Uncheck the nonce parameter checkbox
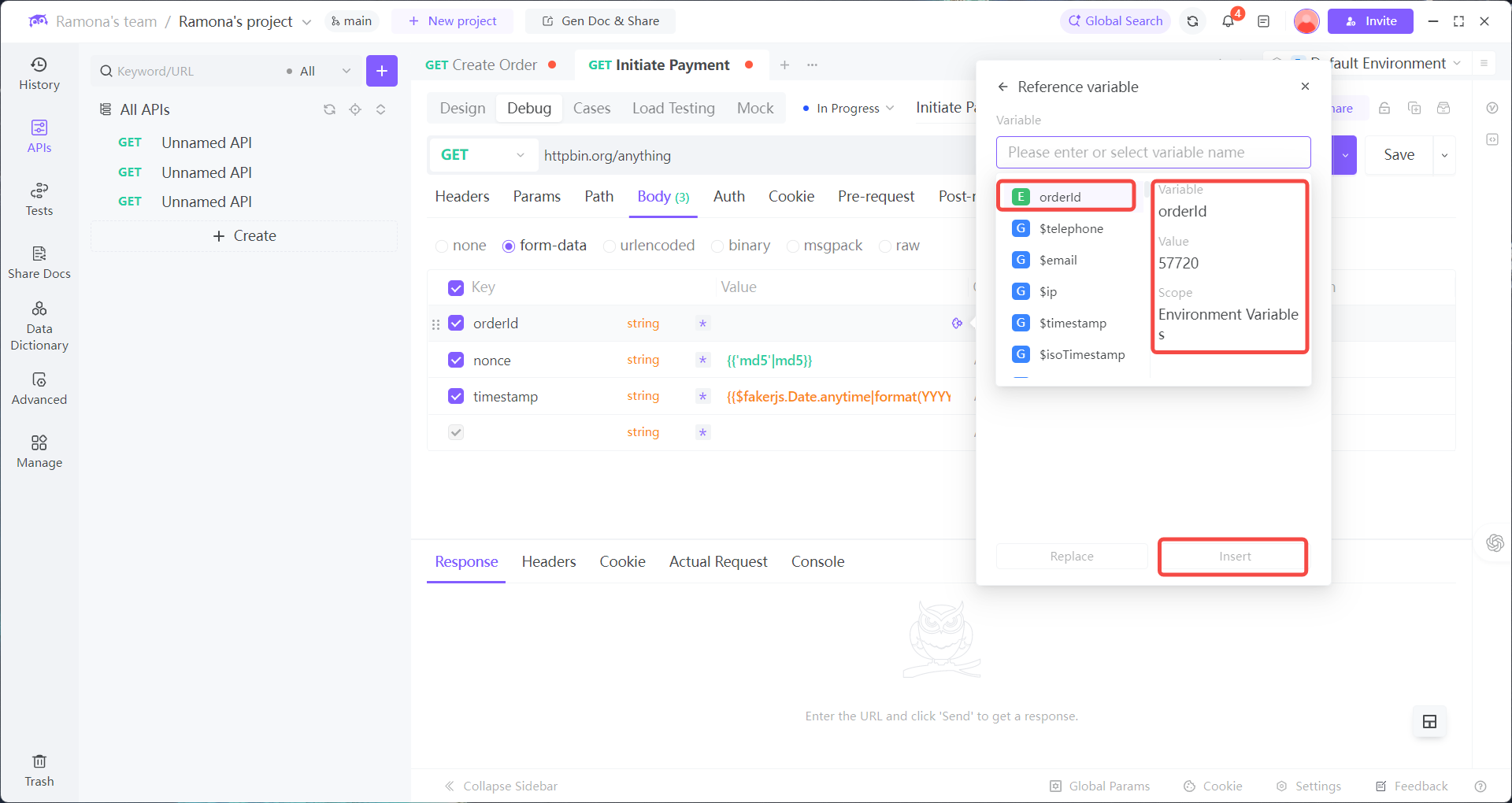 (x=455, y=360)
